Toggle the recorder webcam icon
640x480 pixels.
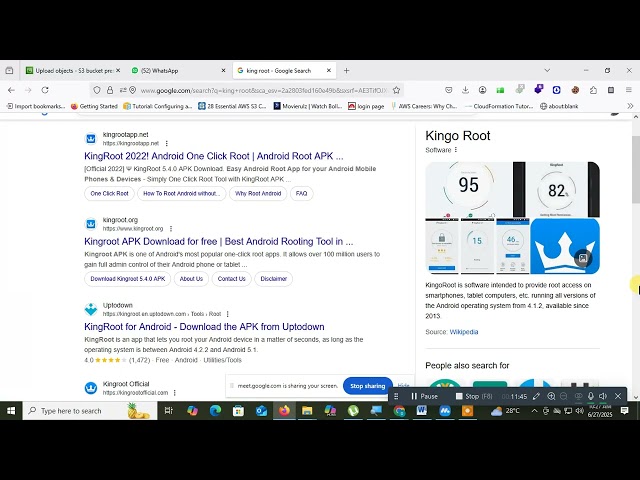coord(578,396)
